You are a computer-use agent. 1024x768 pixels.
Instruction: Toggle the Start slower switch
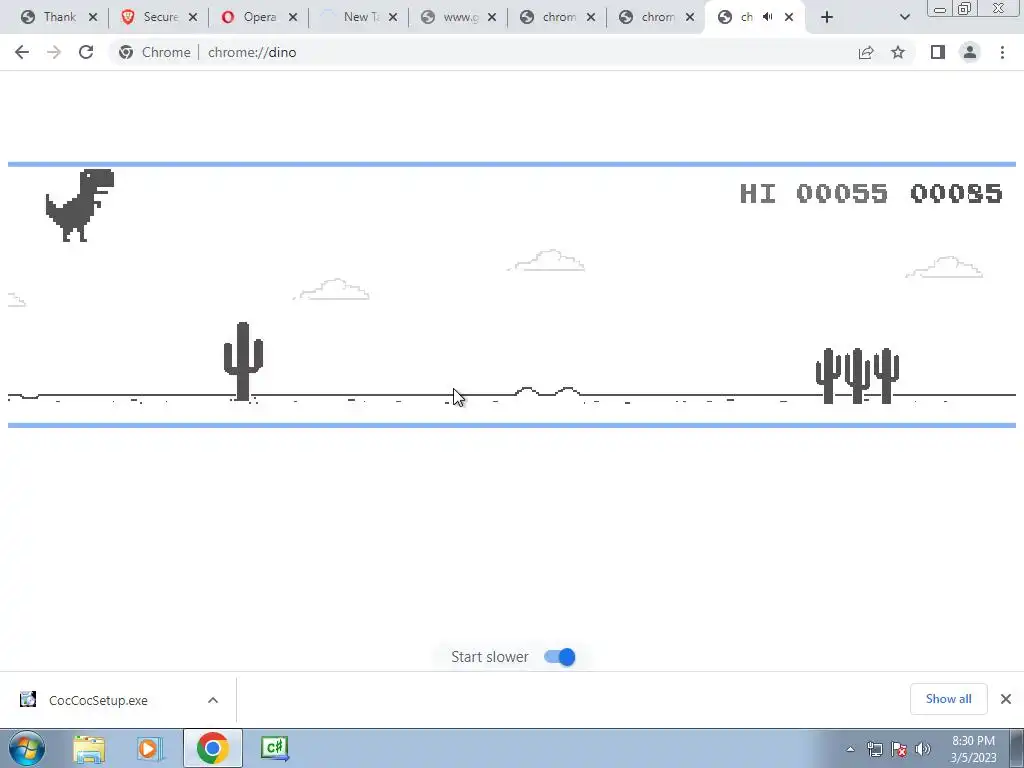point(560,657)
